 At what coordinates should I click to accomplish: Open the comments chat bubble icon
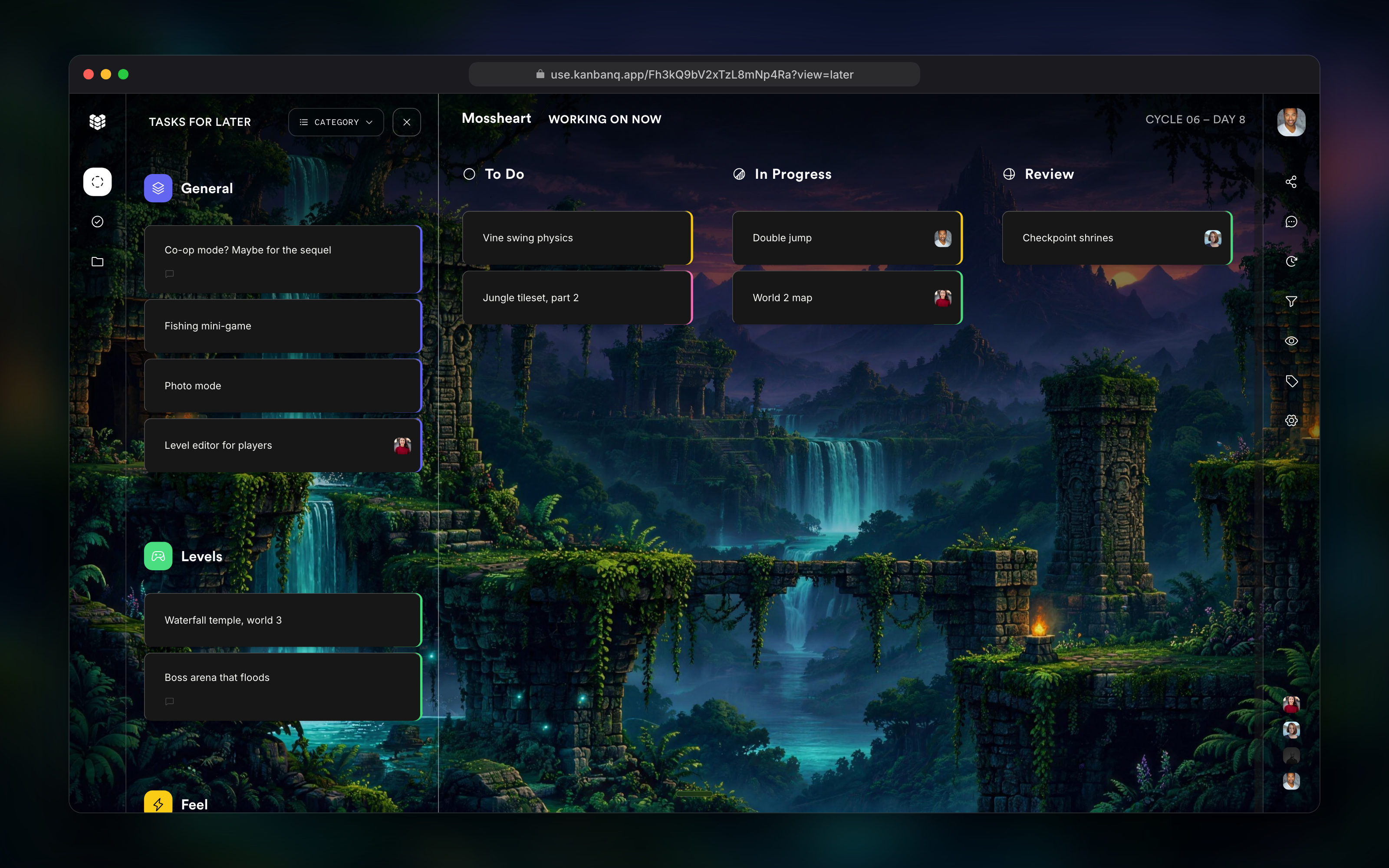[x=1291, y=222]
